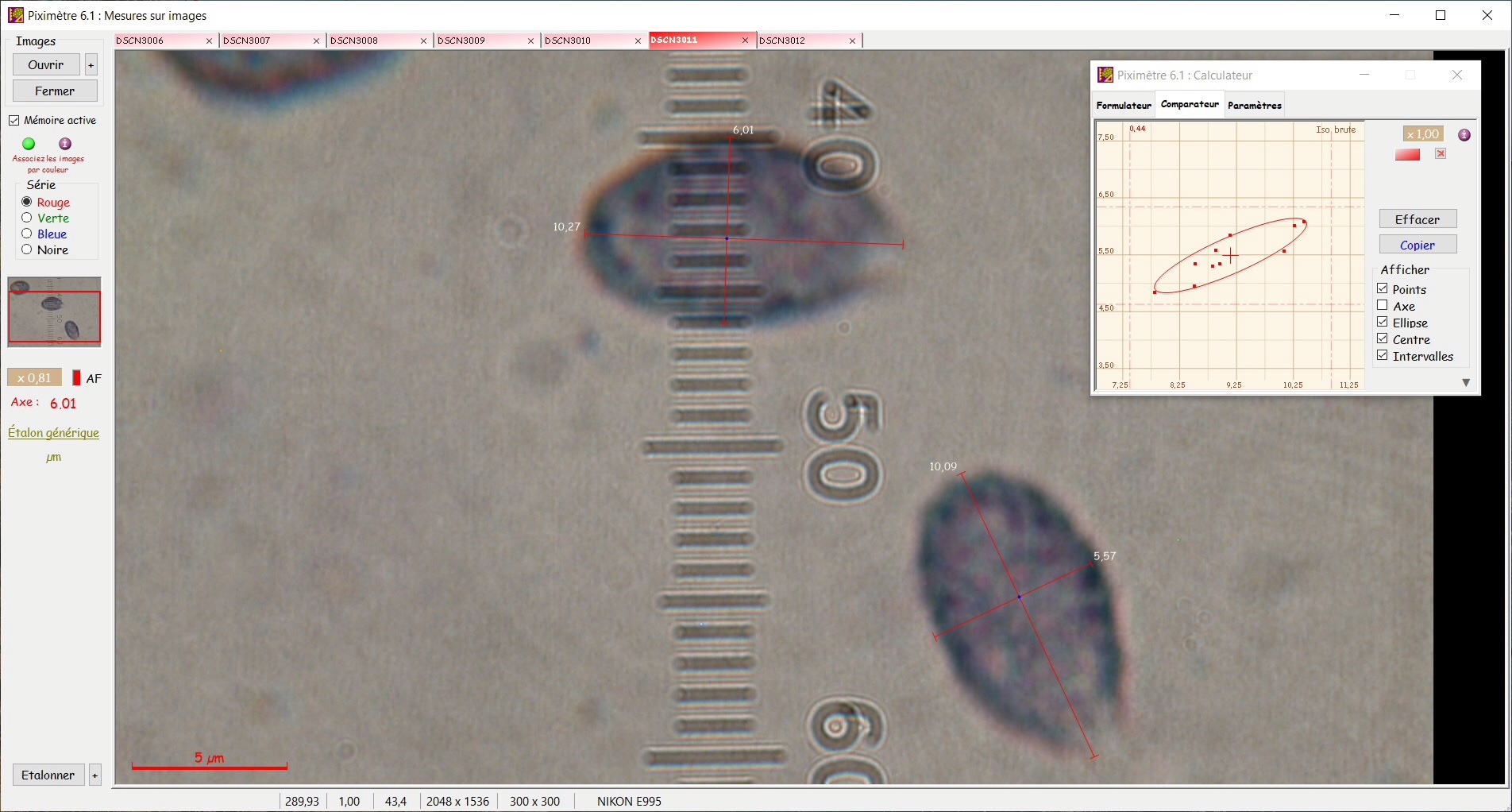
Task: Switch to the Formulateur tab
Action: pos(1123,105)
